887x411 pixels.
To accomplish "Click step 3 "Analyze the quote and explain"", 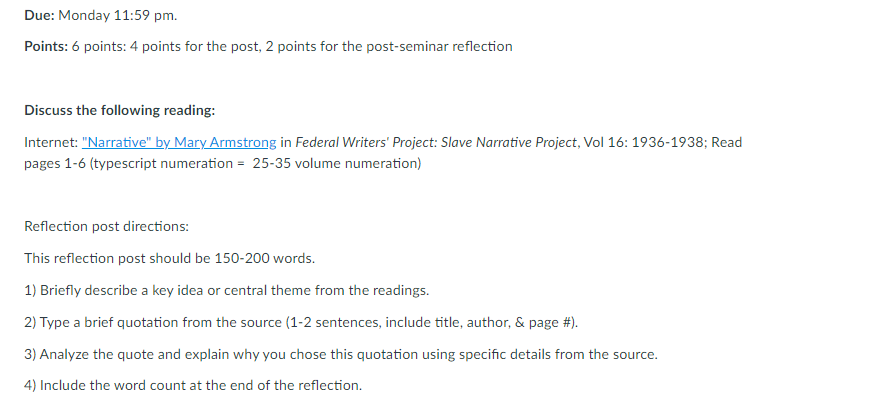I will [x=341, y=355].
